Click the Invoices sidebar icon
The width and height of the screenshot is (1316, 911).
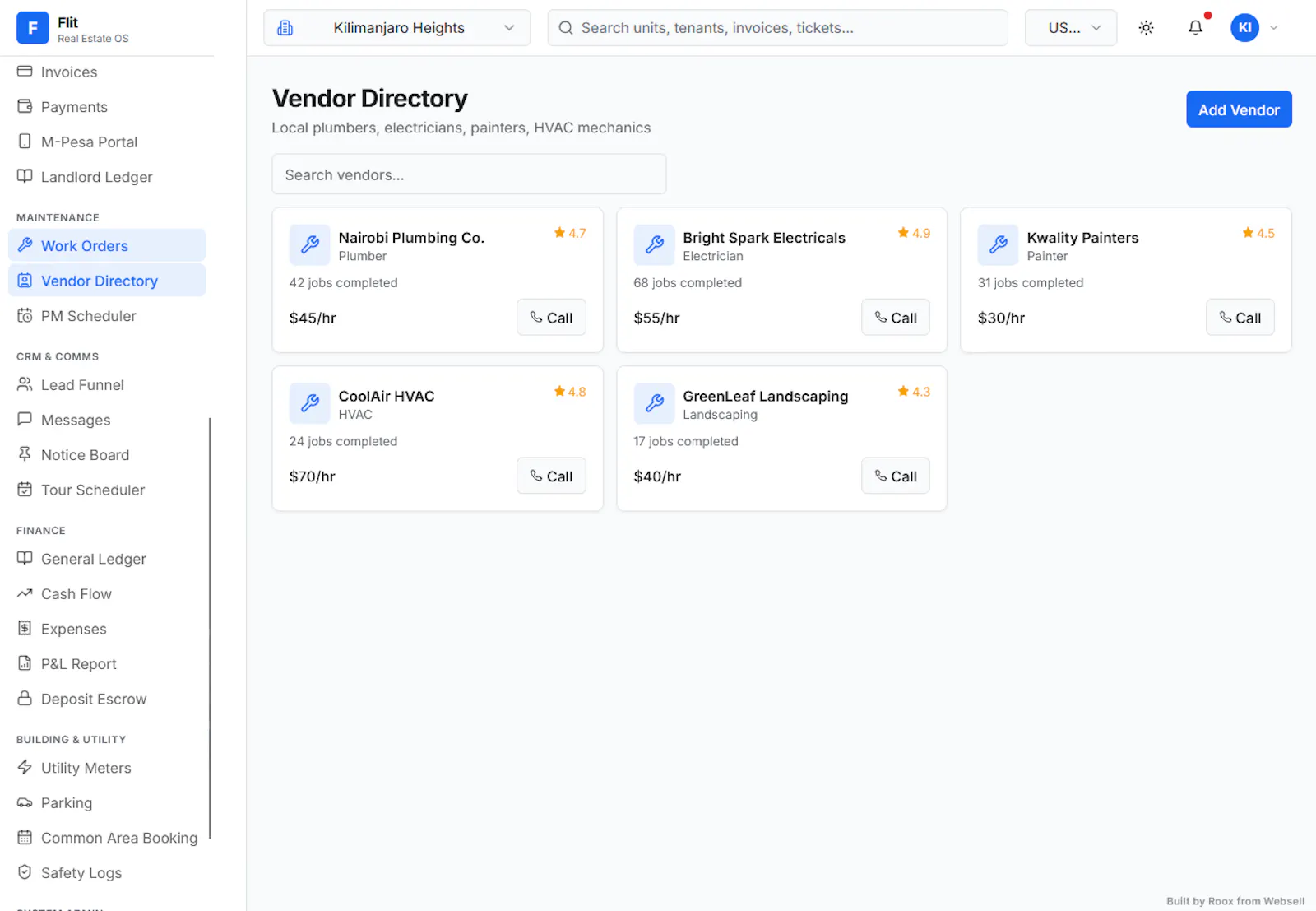25,72
